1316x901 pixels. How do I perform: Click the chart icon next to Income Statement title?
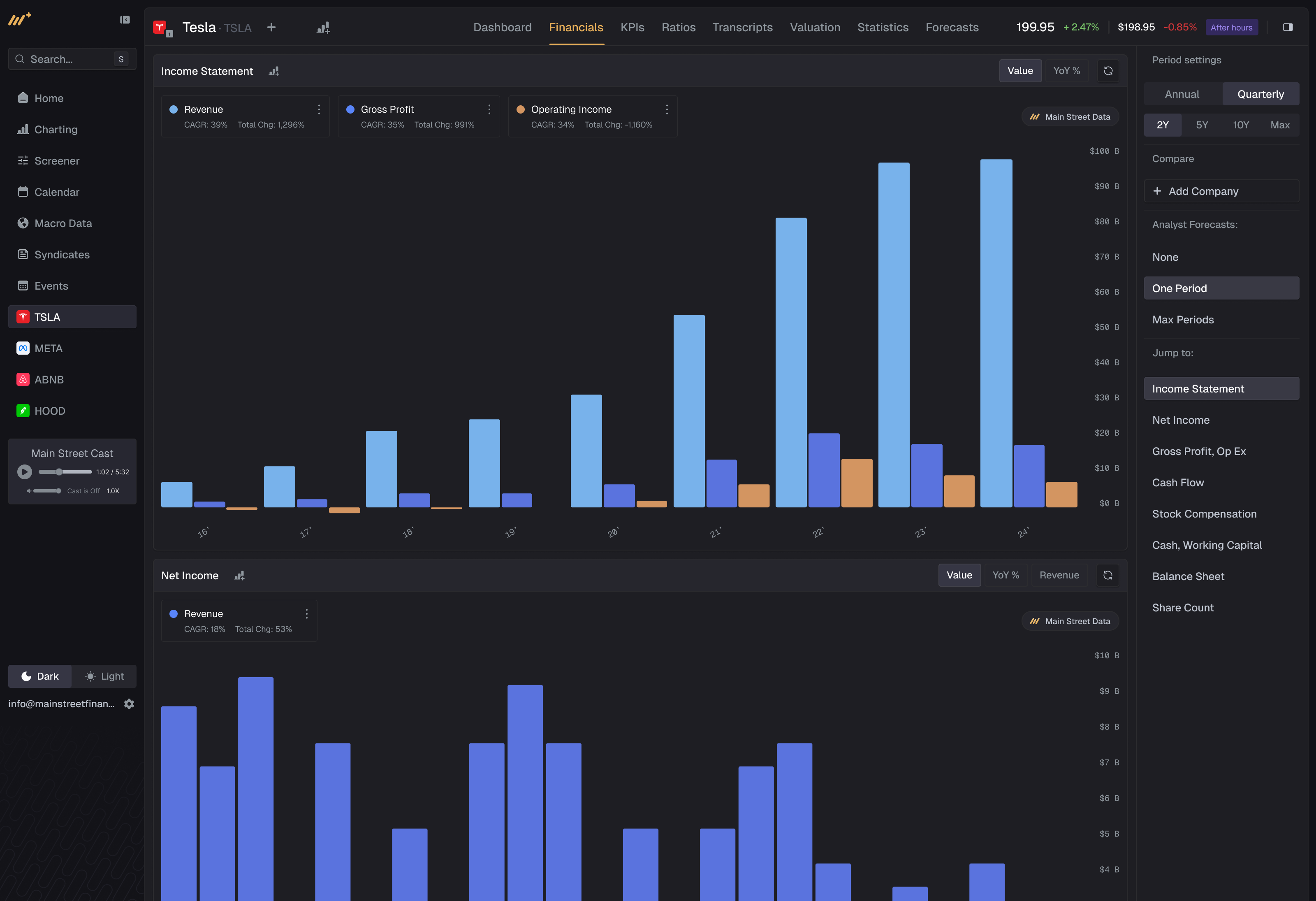274,72
